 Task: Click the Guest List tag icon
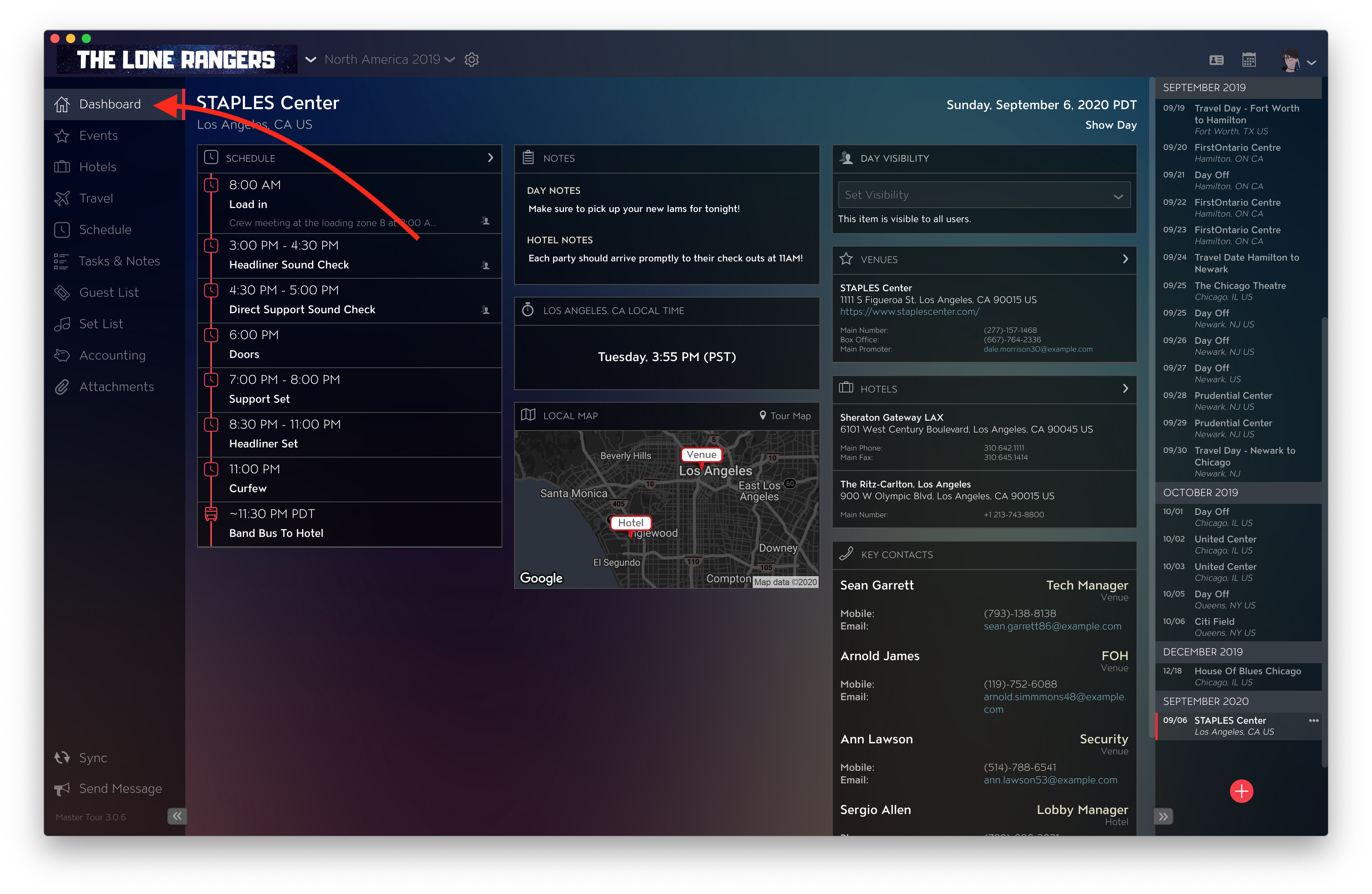click(x=62, y=293)
